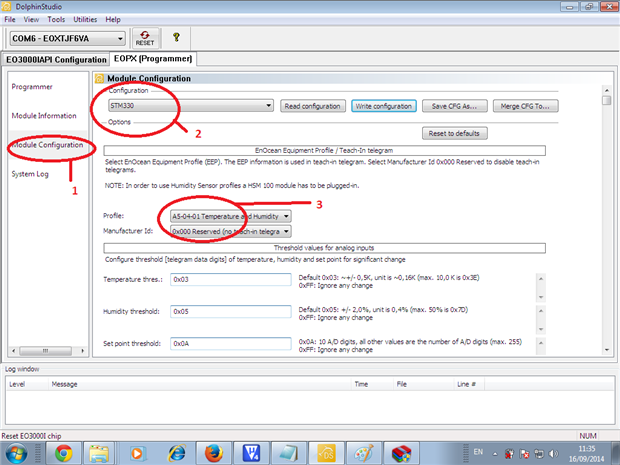This screenshot has width=620, height=465.
Task: Expand the STM330 configuration dropdown
Action: tap(269, 106)
